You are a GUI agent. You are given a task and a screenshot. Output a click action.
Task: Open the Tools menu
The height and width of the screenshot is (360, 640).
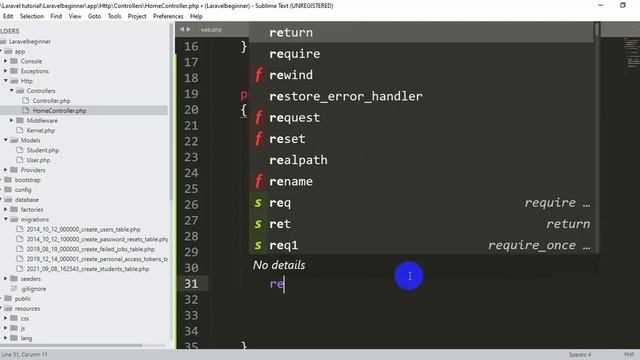click(114, 16)
